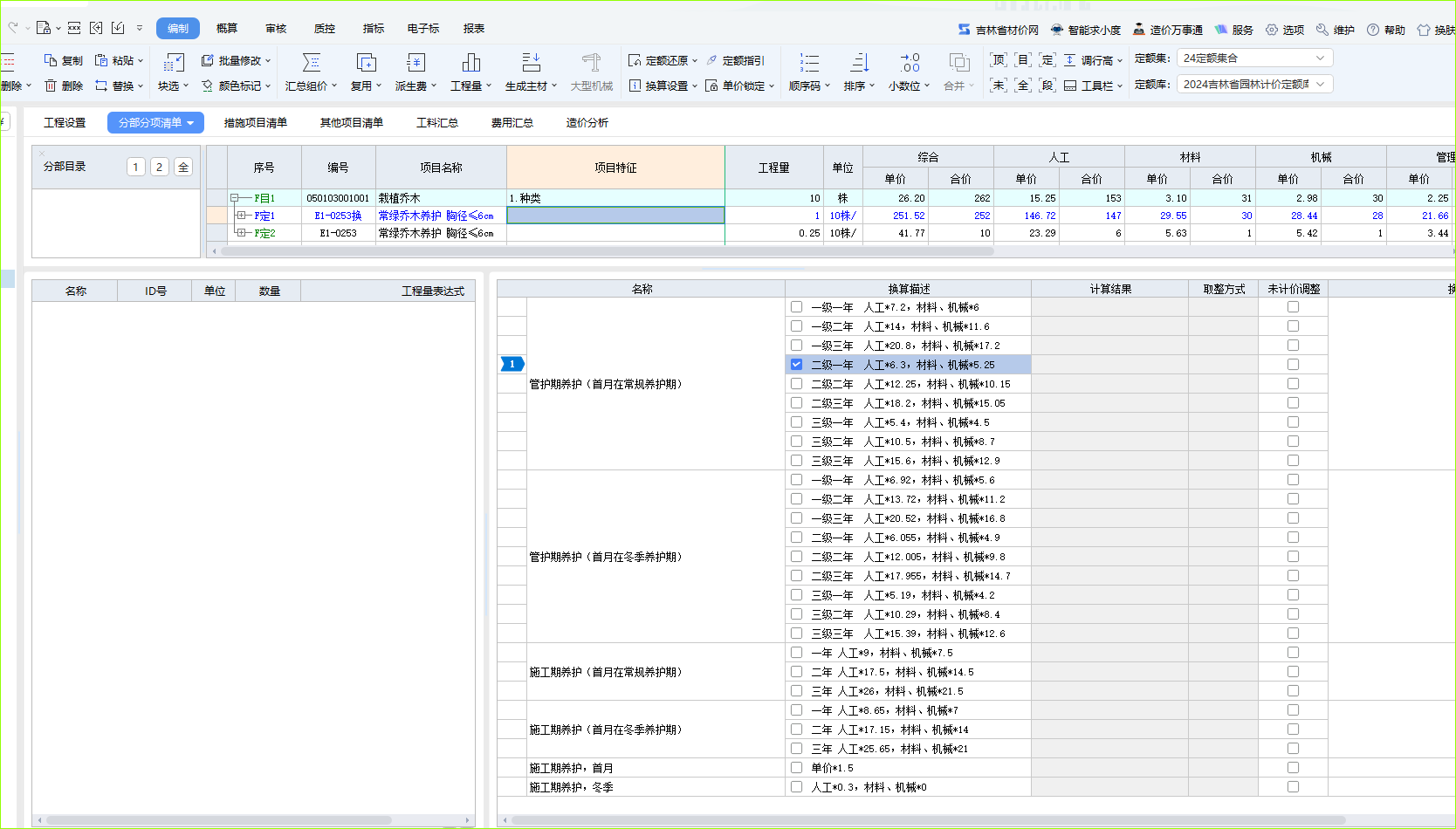The height and width of the screenshot is (829, 1456).
Task: Click the 复用 duplicate icon
Action: tap(366, 62)
